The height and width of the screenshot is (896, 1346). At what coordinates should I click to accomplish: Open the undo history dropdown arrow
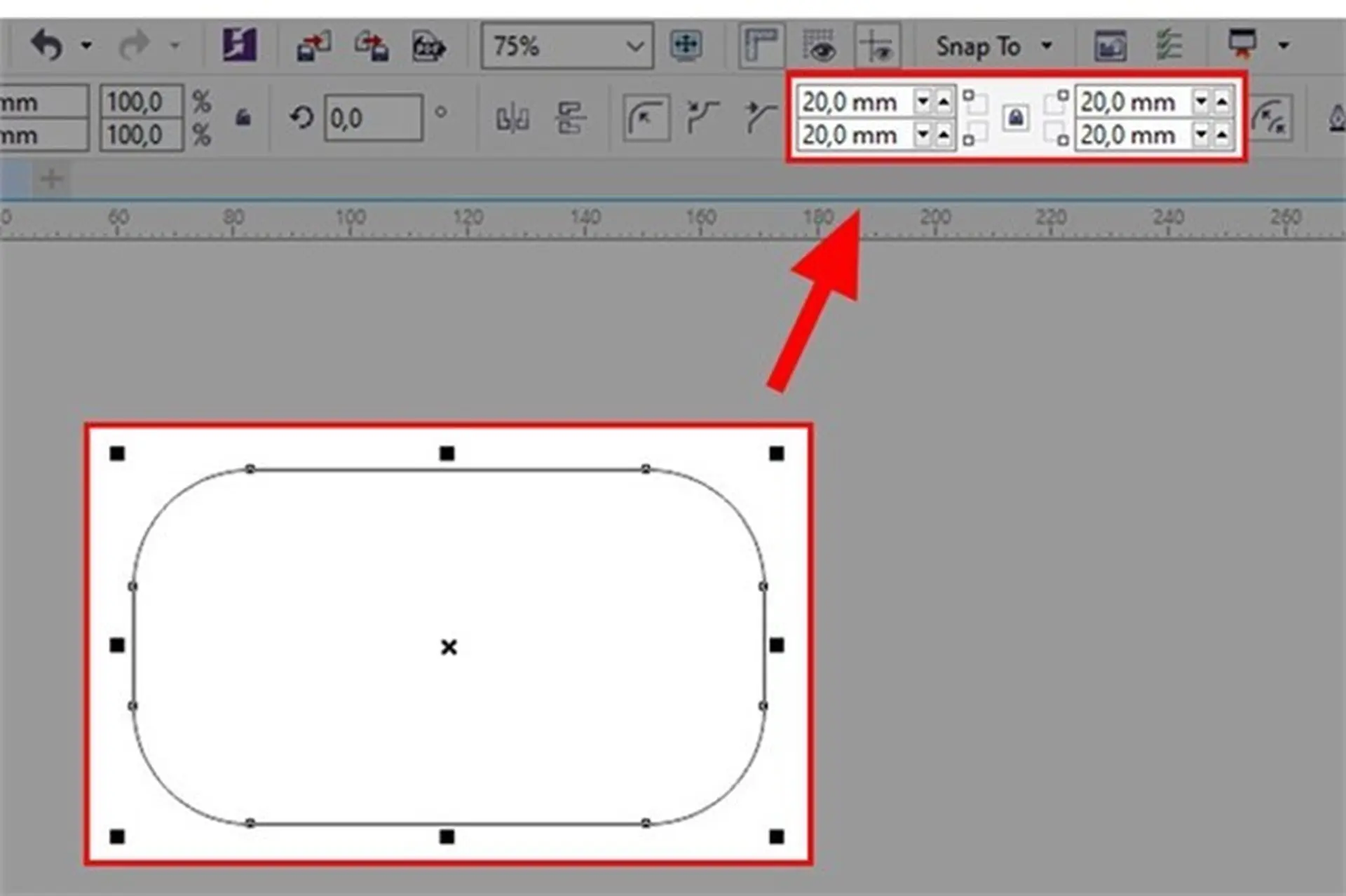86,46
